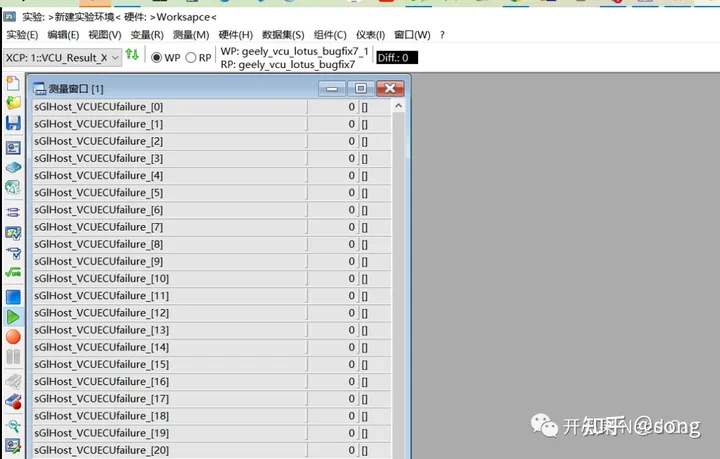Open the 组件(C) menu

tap(330, 35)
